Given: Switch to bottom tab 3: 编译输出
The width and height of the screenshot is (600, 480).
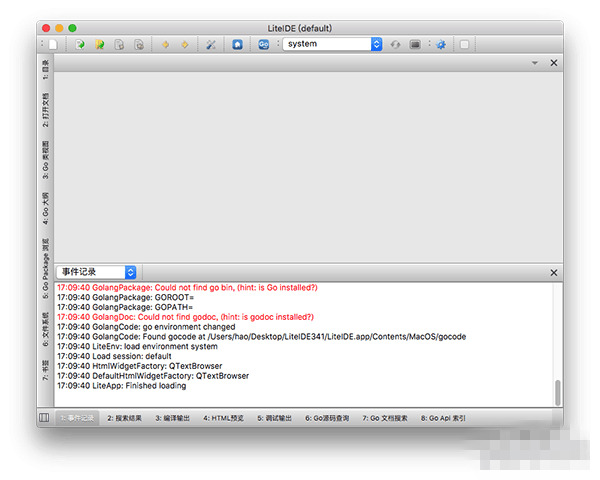Looking at the screenshot, I should pos(173,418).
